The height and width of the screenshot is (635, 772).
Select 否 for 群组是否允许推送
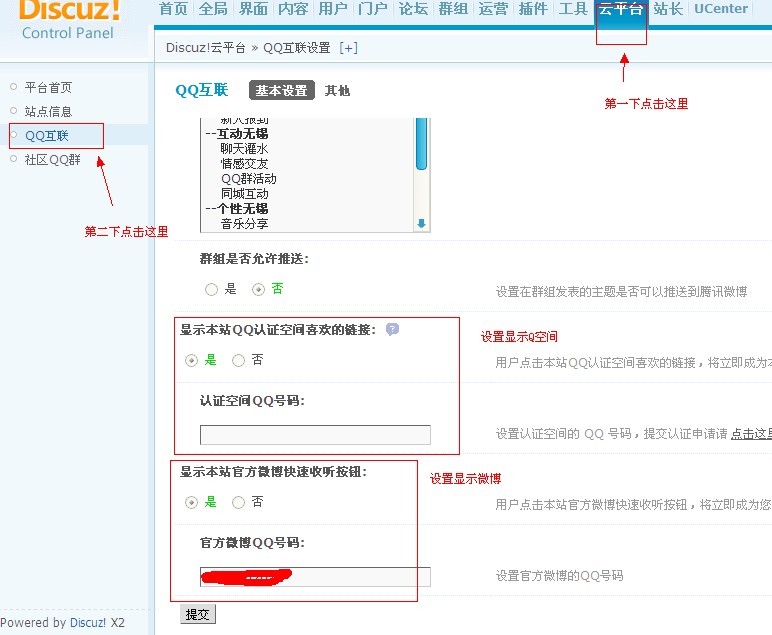tap(258, 289)
